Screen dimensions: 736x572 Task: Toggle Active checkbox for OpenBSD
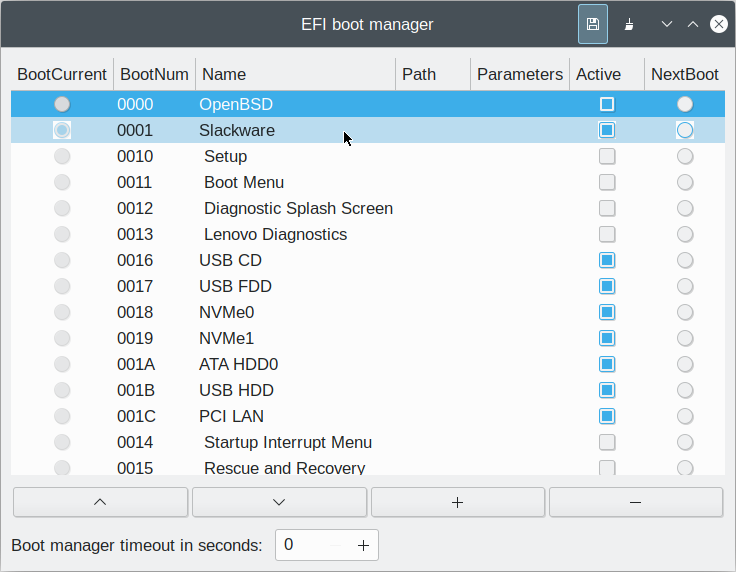point(607,104)
